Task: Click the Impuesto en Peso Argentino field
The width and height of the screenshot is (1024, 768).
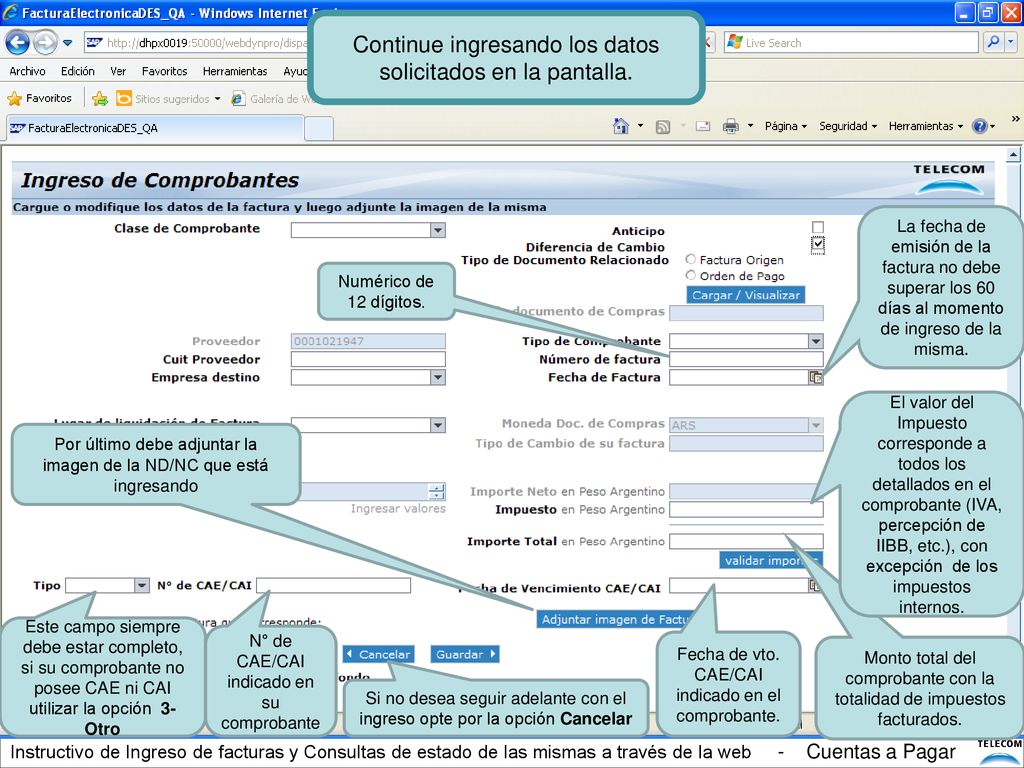Action: click(746, 509)
